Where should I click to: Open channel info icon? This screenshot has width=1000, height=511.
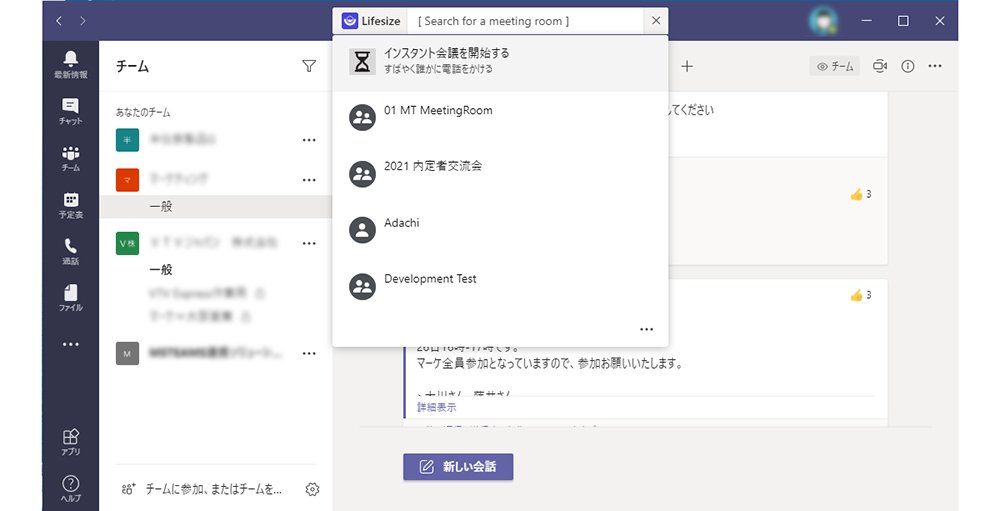tap(908, 66)
